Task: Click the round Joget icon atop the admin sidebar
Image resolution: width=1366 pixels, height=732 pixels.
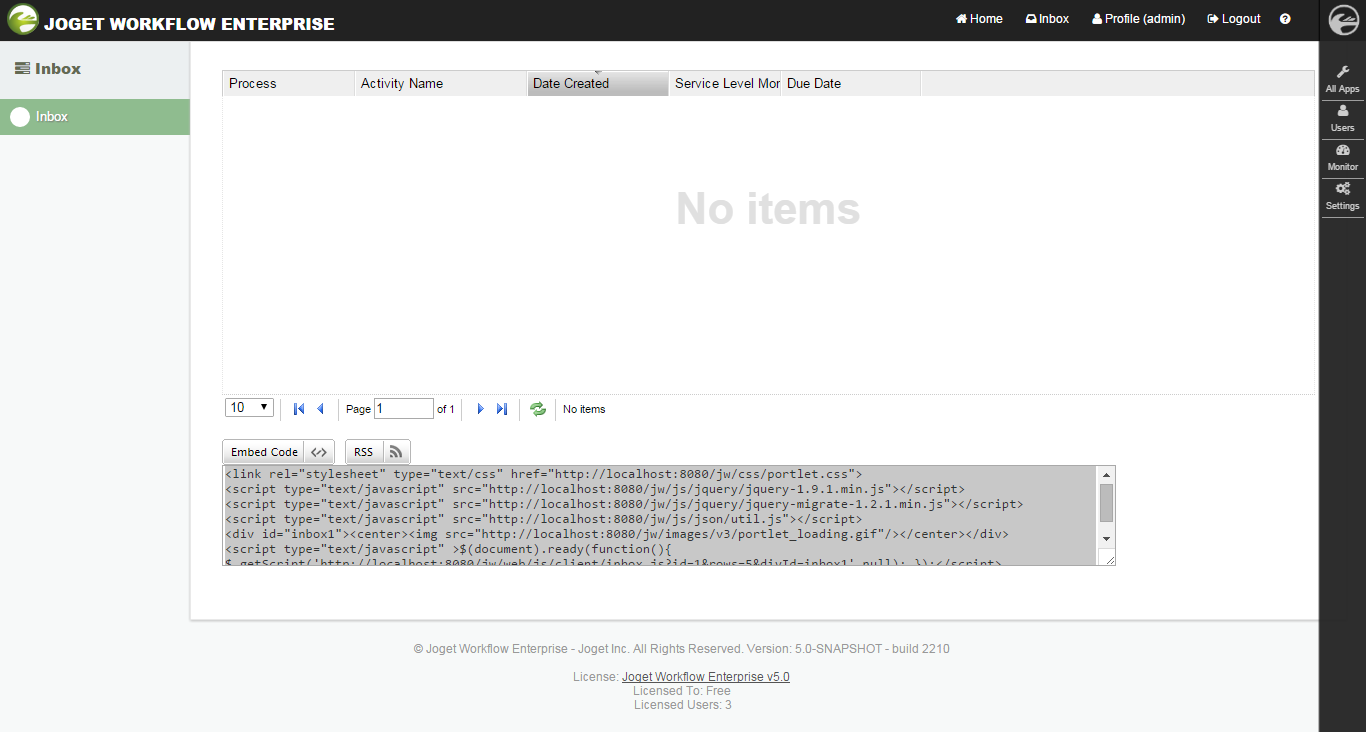Action: 1343,20
